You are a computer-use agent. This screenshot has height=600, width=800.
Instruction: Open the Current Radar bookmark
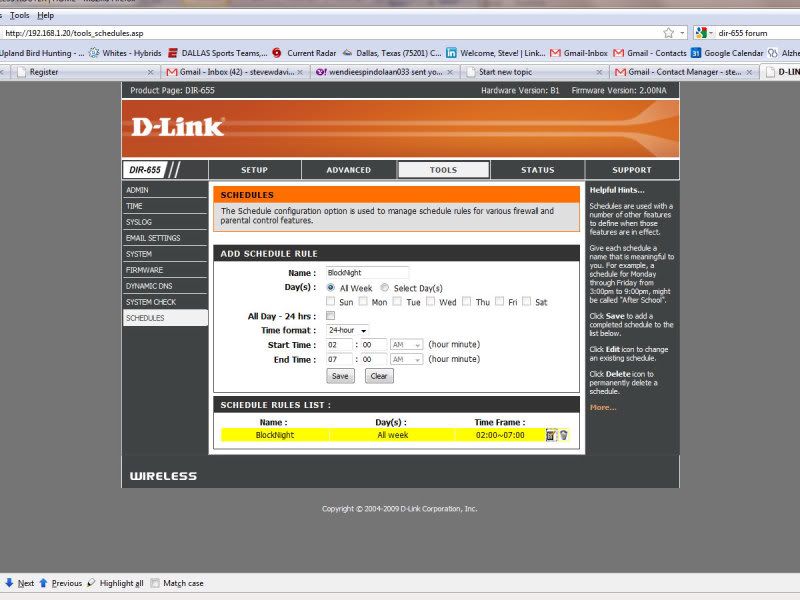[305, 53]
